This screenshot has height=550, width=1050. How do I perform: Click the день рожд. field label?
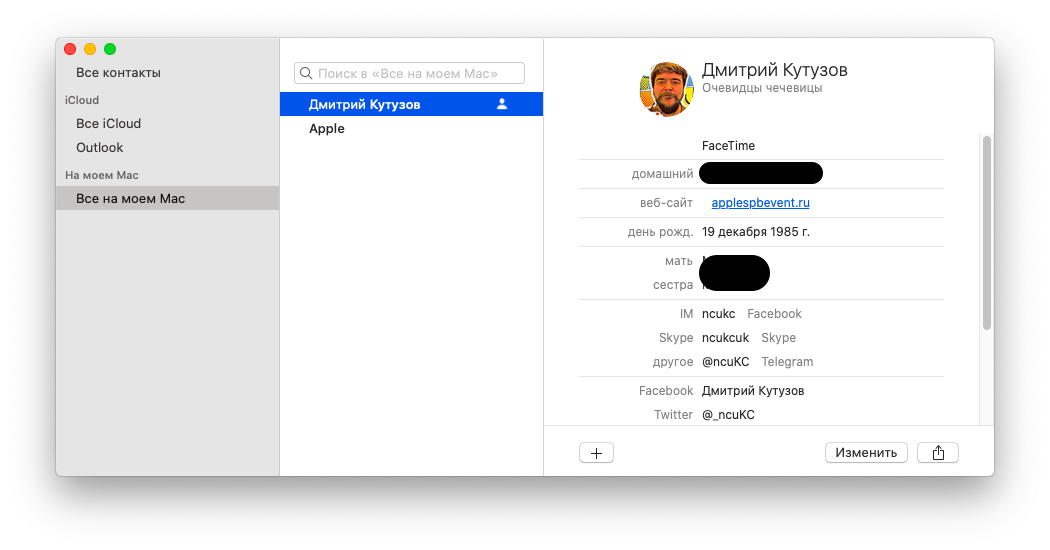click(x=660, y=232)
